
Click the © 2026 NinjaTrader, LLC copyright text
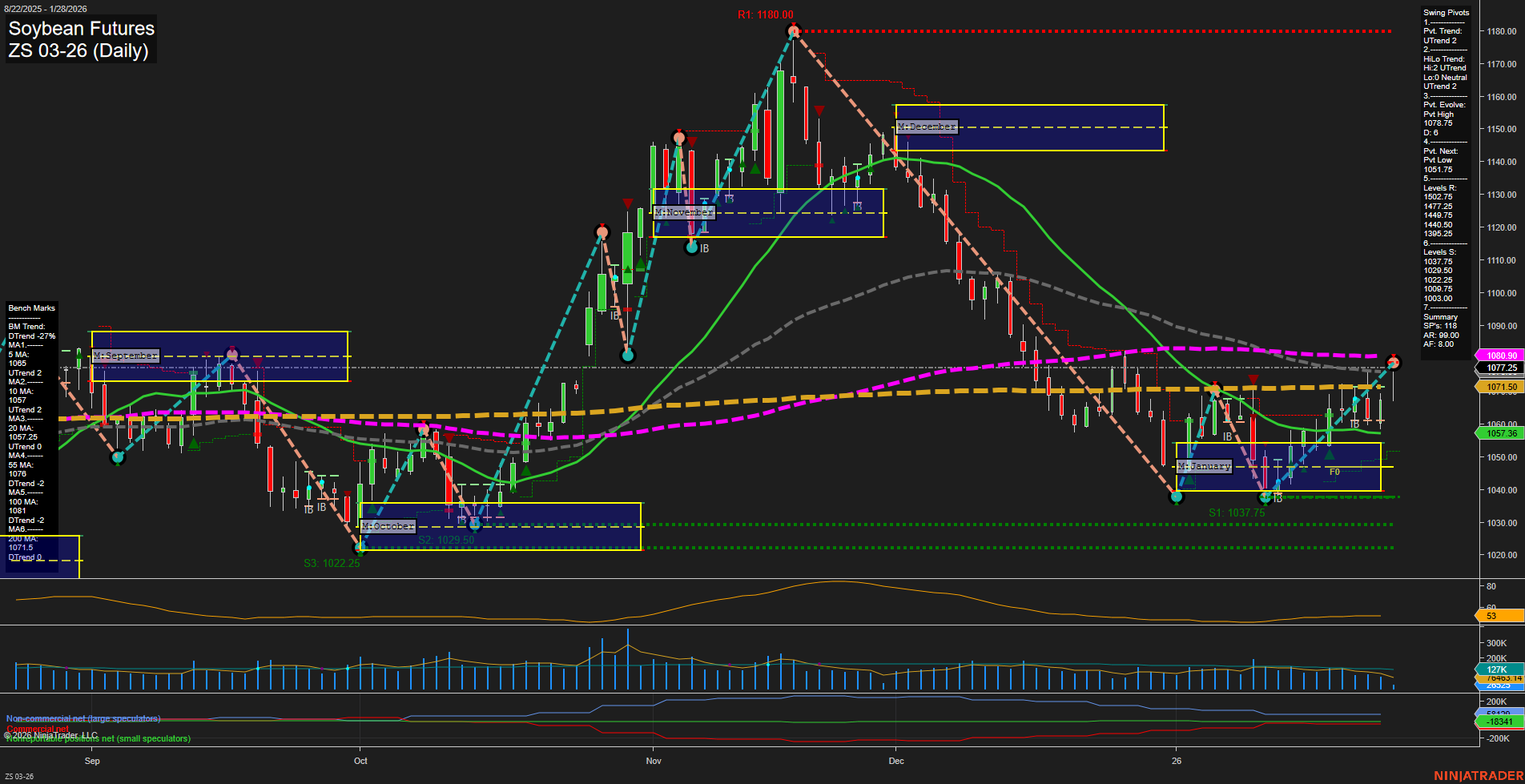tap(50, 734)
